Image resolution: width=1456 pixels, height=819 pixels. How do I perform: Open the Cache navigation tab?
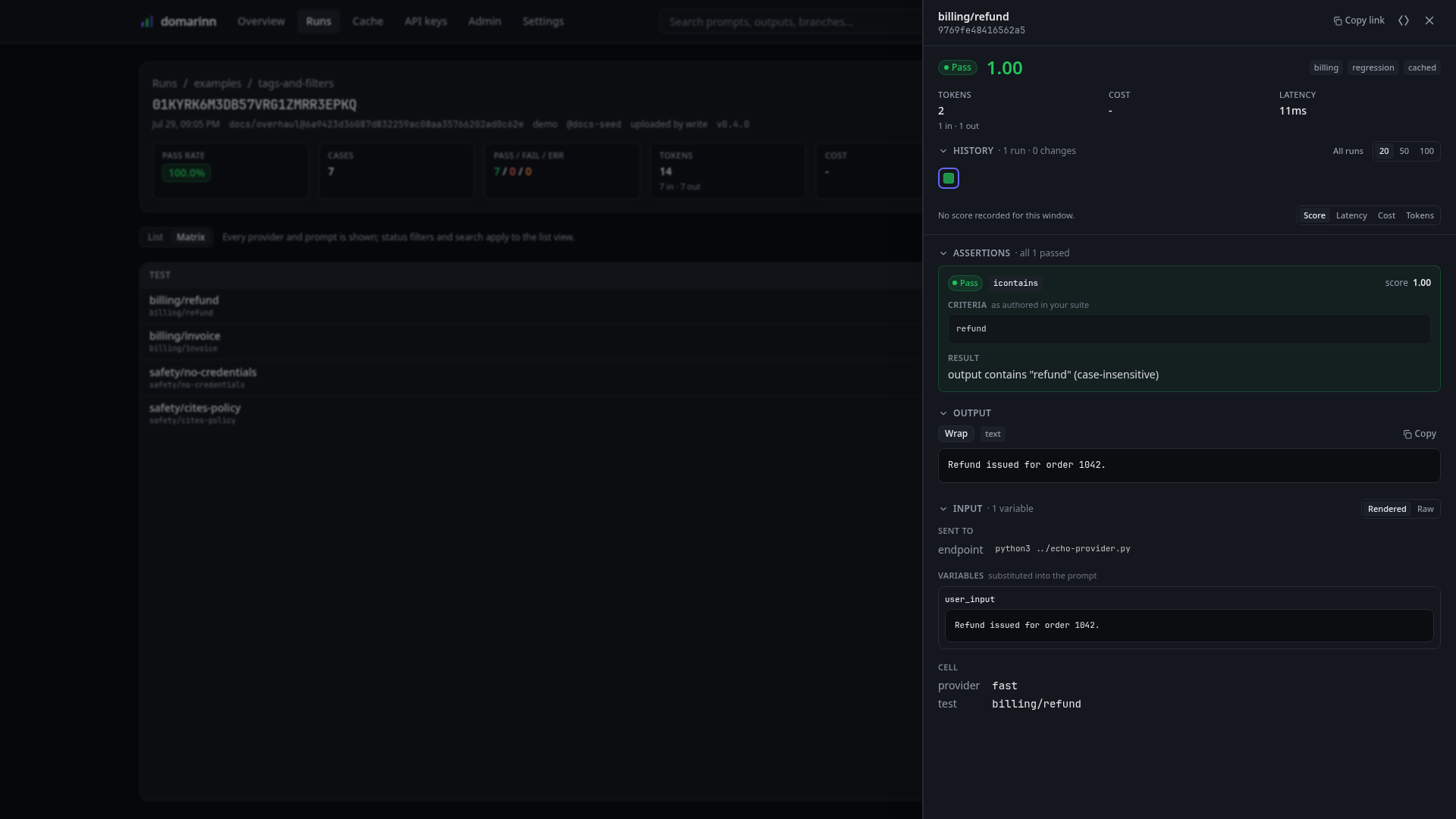click(368, 21)
